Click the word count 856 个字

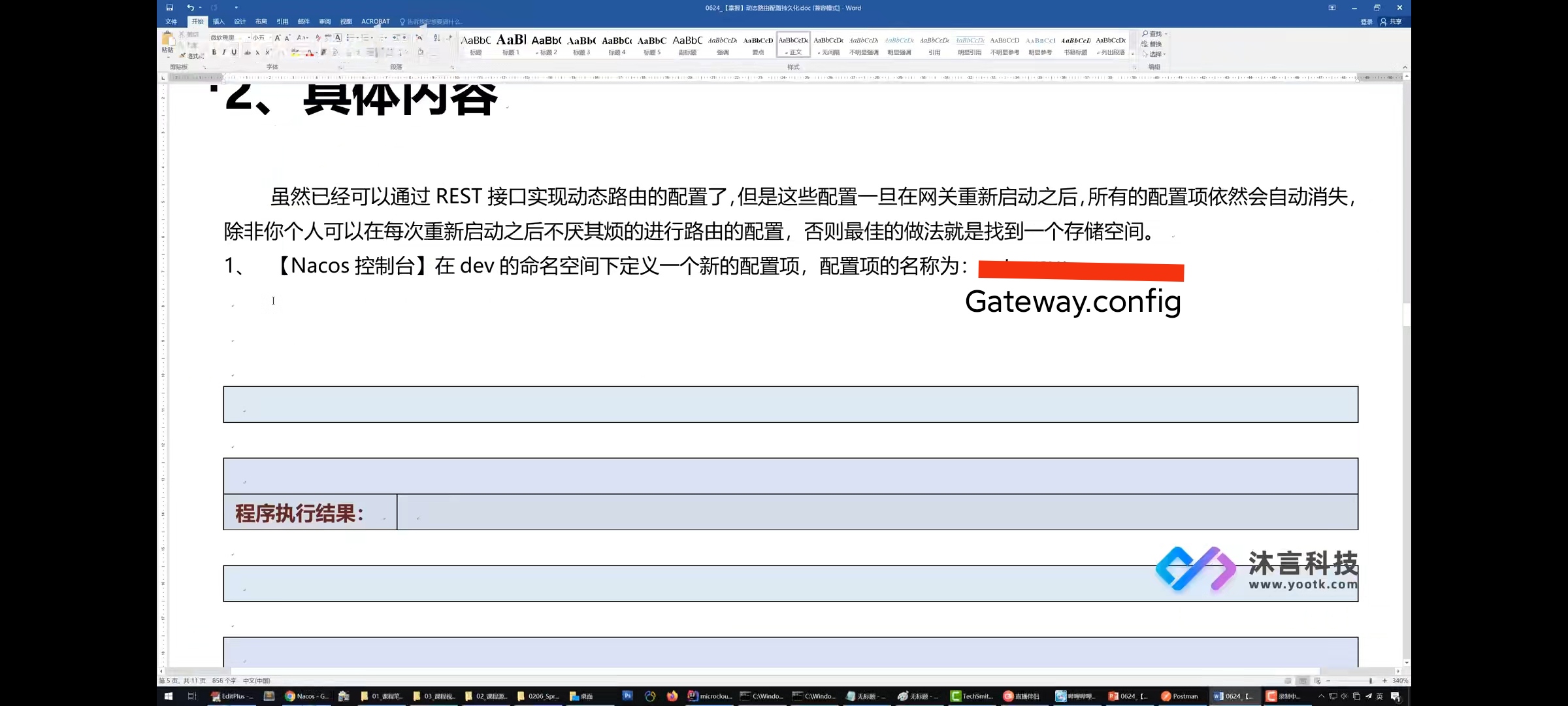(x=224, y=681)
